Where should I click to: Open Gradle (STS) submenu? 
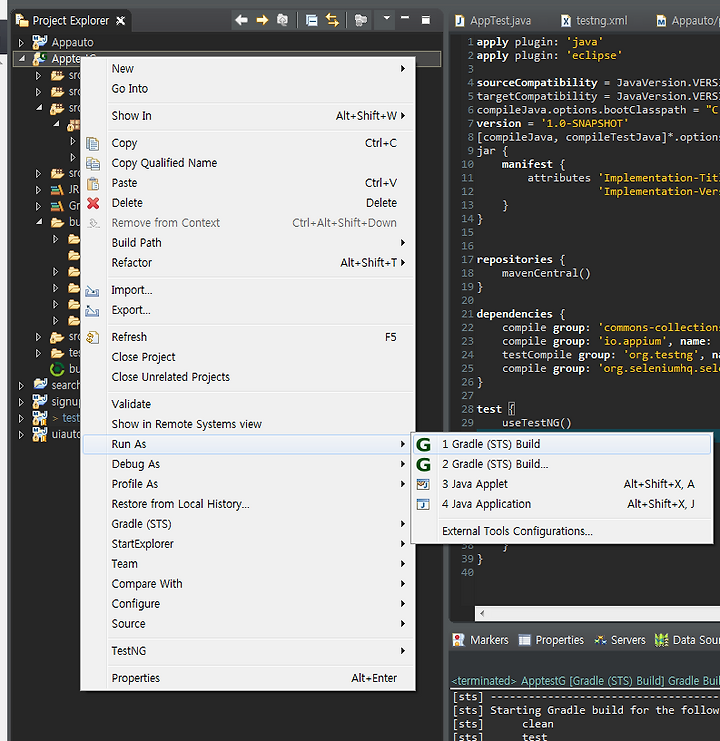click(248, 524)
